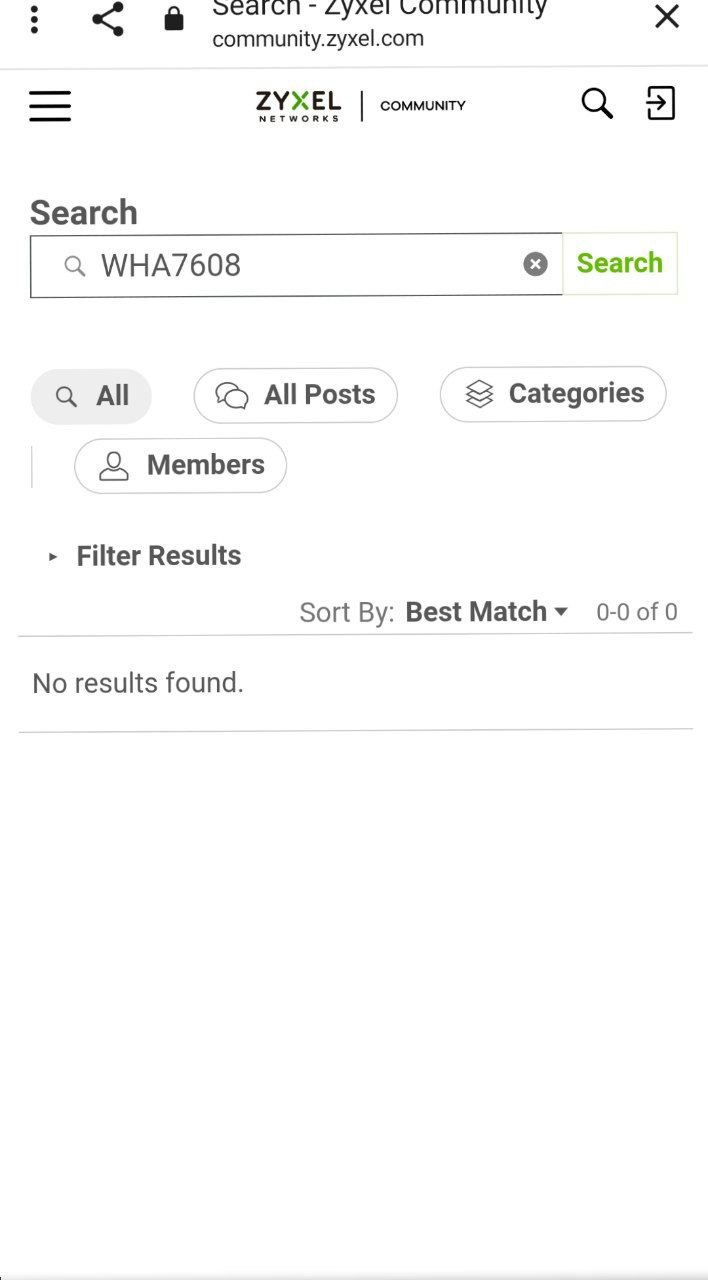This screenshot has height=1280, width=708.
Task: Click the Zyxel Networks logo
Action: coord(298,105)
